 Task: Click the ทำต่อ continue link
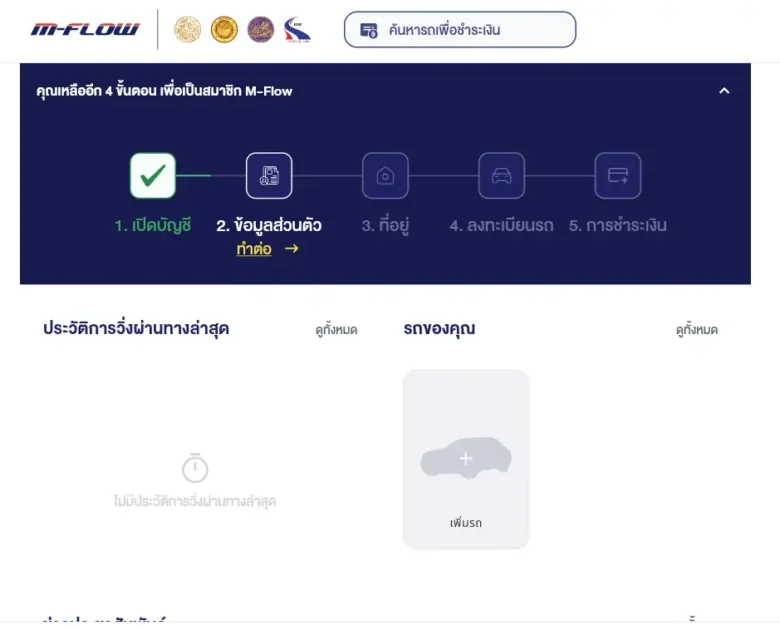(254, 248)
